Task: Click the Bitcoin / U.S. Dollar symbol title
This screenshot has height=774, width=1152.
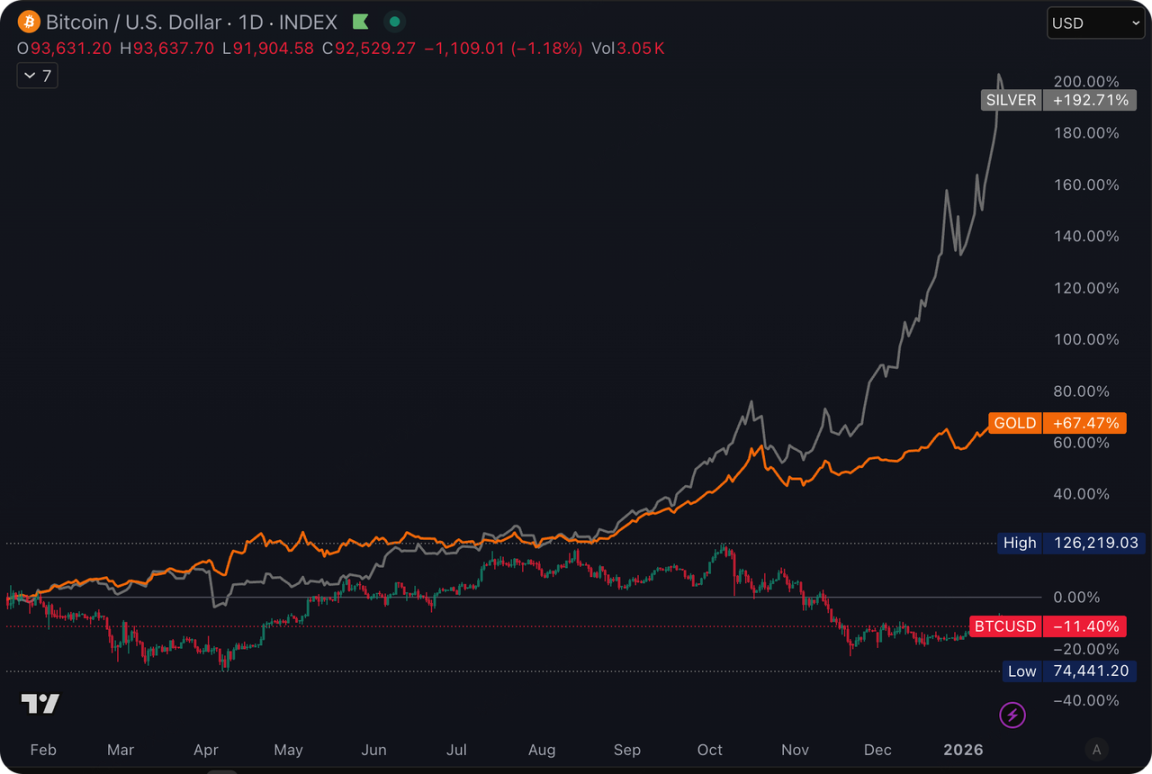Action: 134,21
